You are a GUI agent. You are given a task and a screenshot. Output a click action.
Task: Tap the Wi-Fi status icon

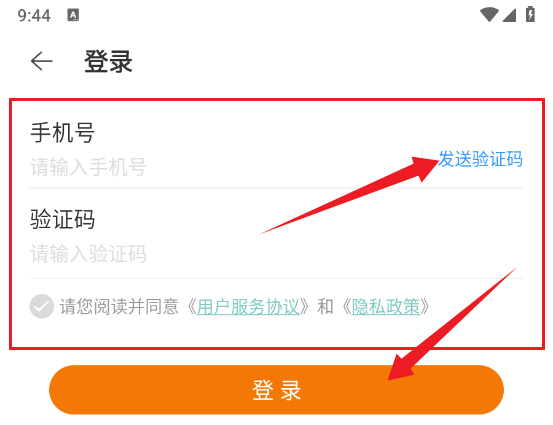coord(489,15)
